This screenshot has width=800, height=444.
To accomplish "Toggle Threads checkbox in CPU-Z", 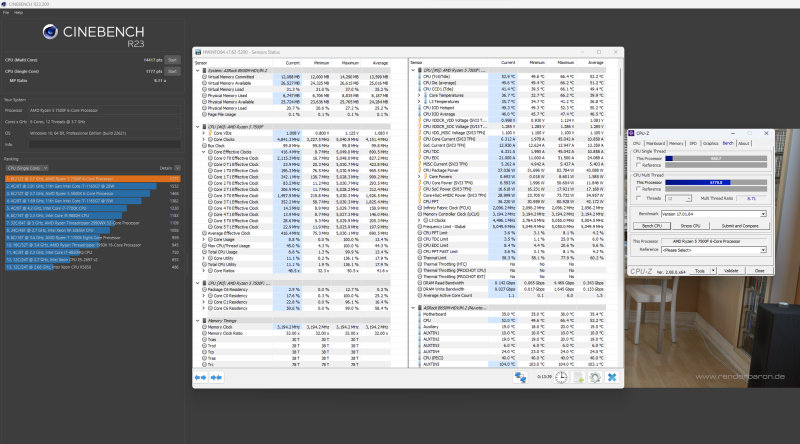I will [638, 198].
